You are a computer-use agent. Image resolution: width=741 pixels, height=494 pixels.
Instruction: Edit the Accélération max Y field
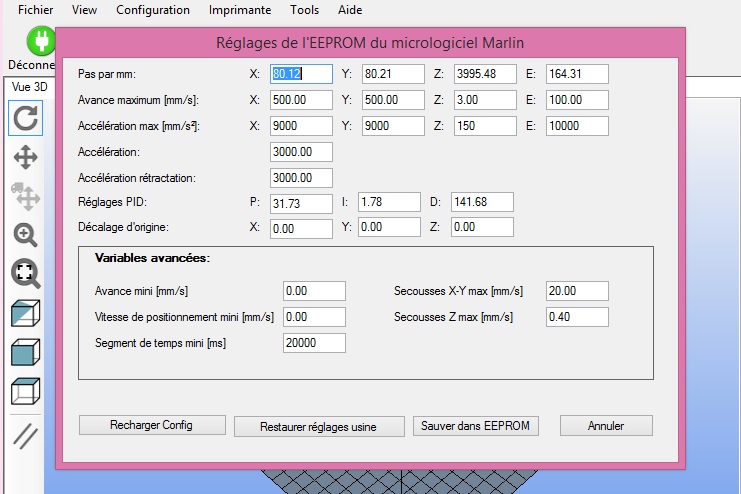click(x=393, y=126)
